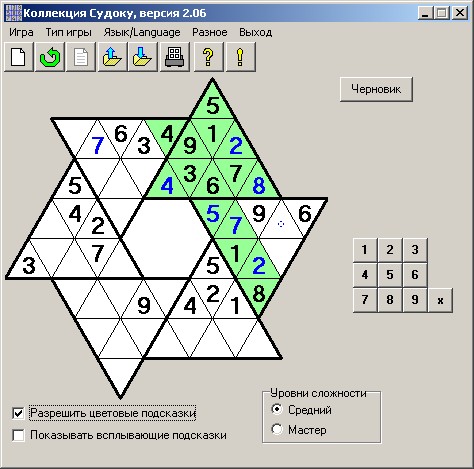The image size is (474, 469).
Task: Open the Тип игры menu
Action: point(68,32)
